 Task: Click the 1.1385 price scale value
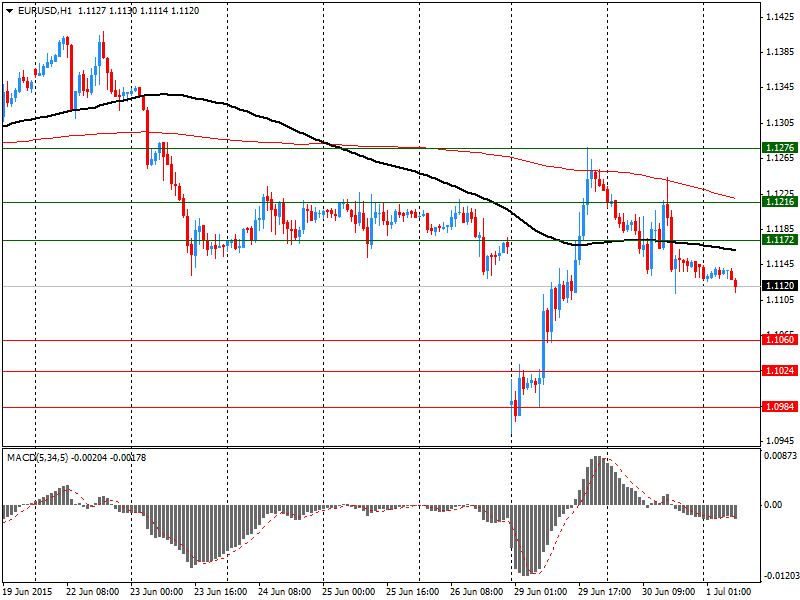780,52
